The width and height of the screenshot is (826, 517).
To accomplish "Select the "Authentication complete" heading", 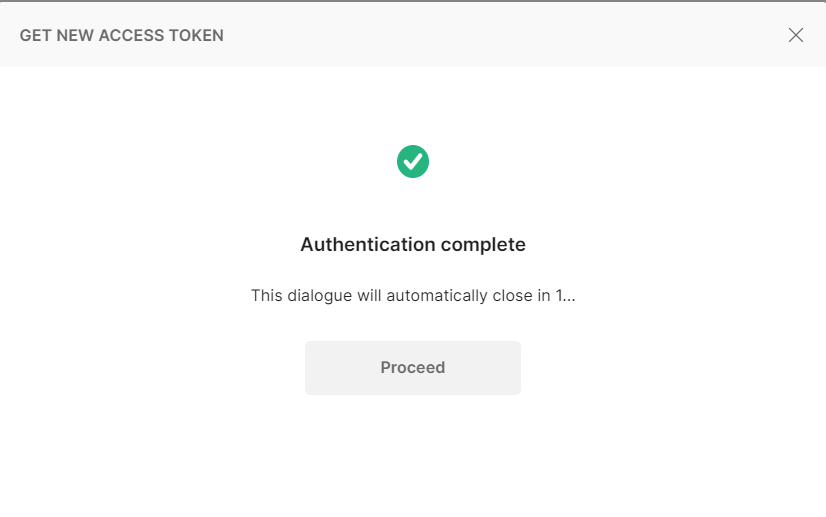I will click(412, 244).
